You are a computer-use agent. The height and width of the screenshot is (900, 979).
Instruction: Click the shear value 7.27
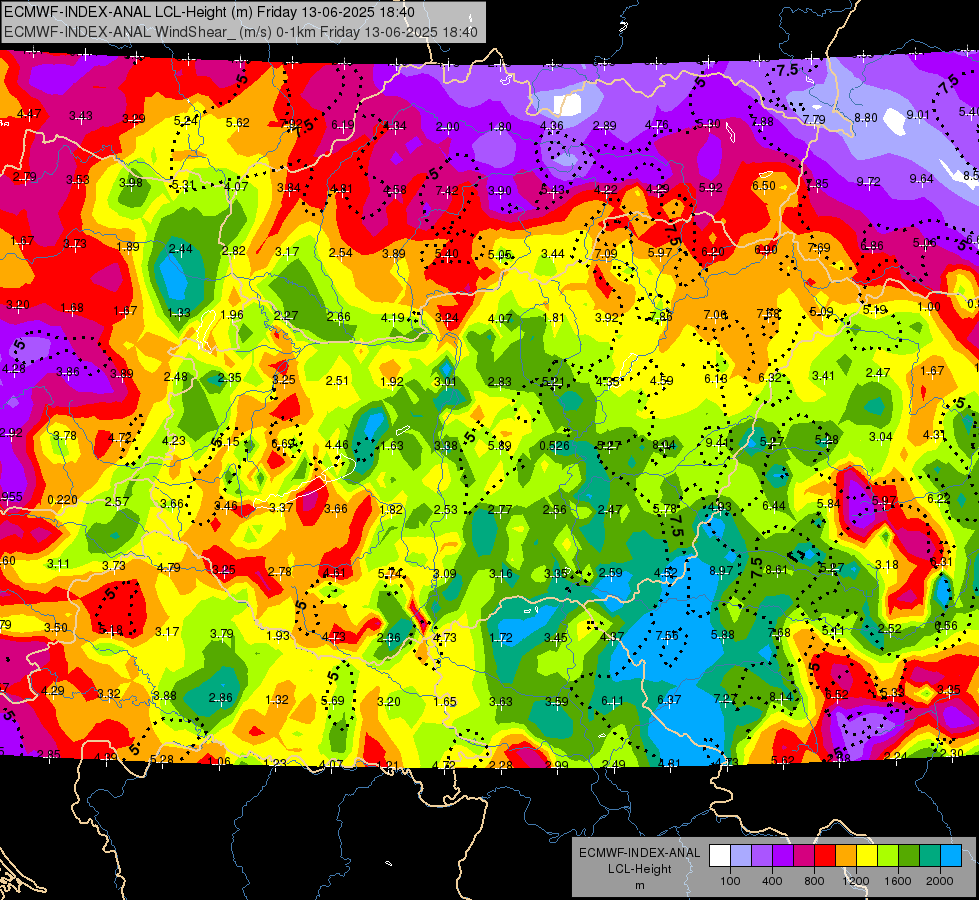click(725, 698)
